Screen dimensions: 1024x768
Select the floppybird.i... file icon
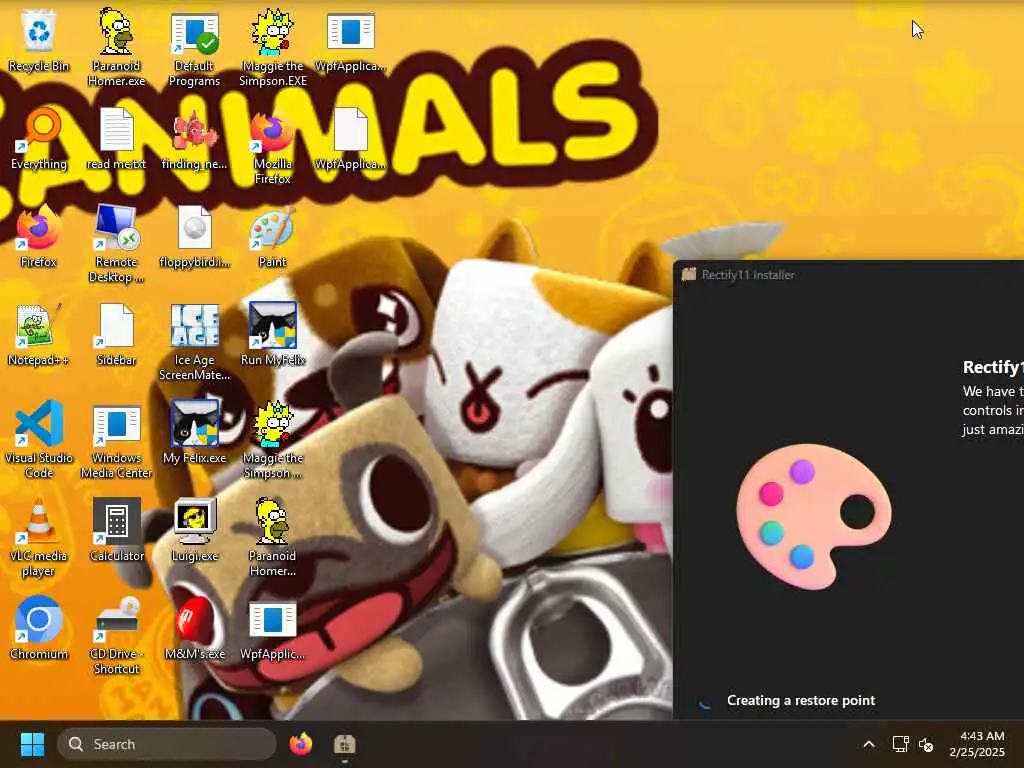point(194,236)
